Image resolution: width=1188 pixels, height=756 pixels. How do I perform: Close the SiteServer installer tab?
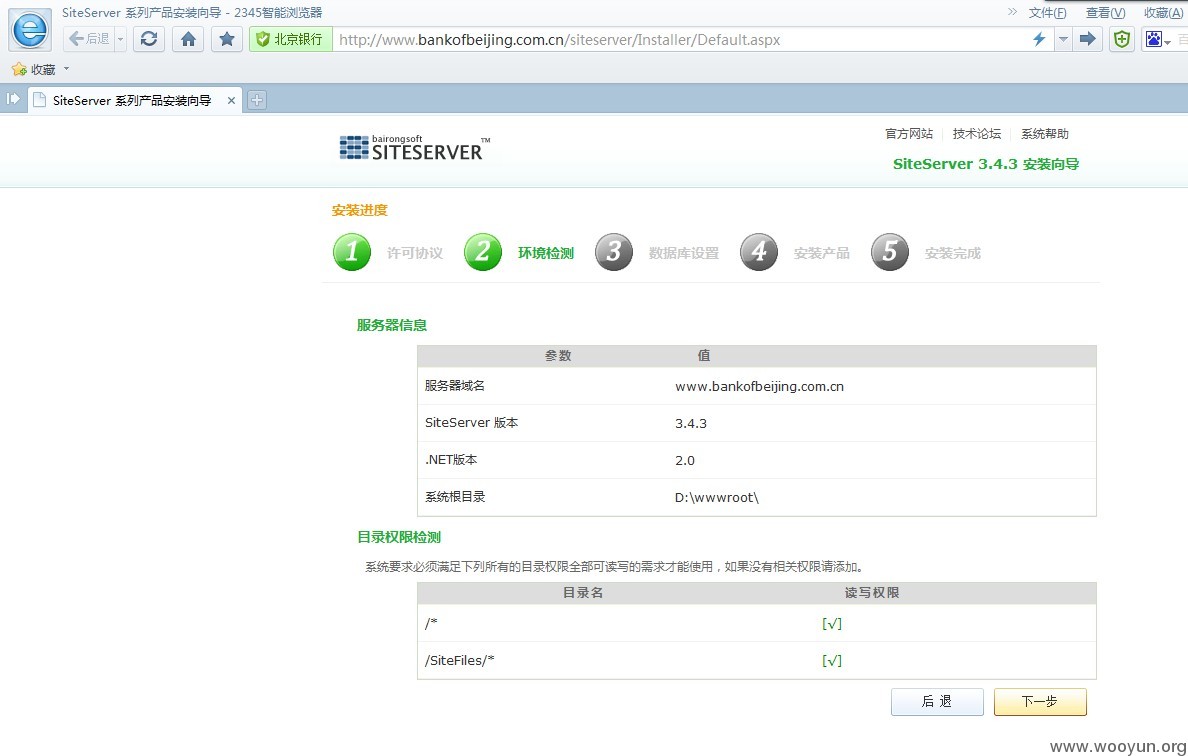click(231, 100)
